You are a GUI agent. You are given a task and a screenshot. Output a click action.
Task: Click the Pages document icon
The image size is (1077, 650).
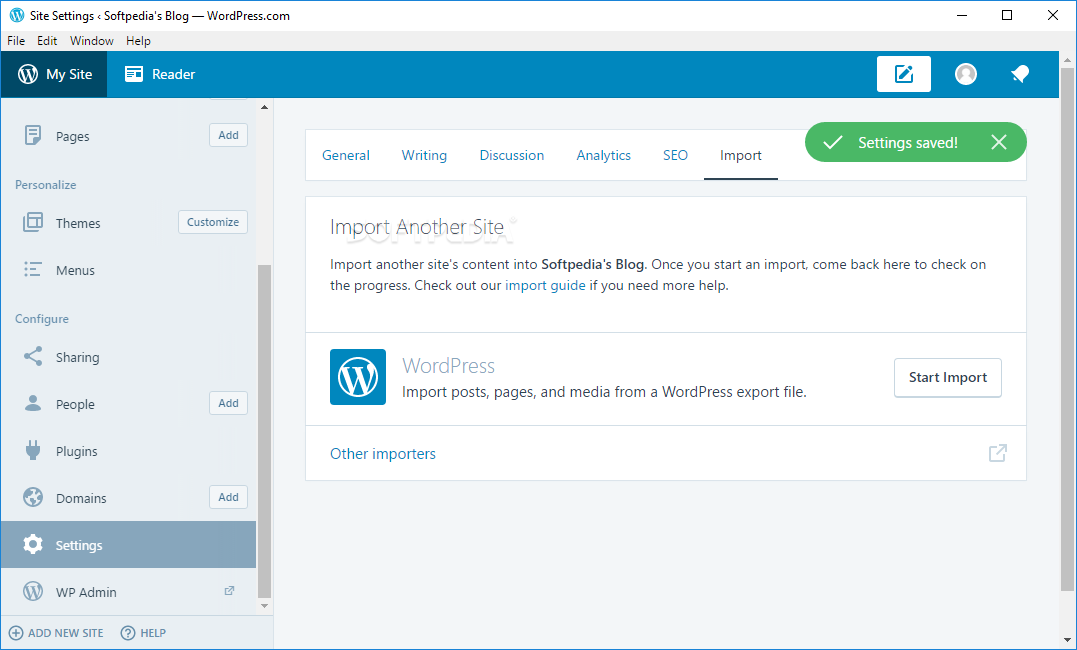click(x=32, y=135)
